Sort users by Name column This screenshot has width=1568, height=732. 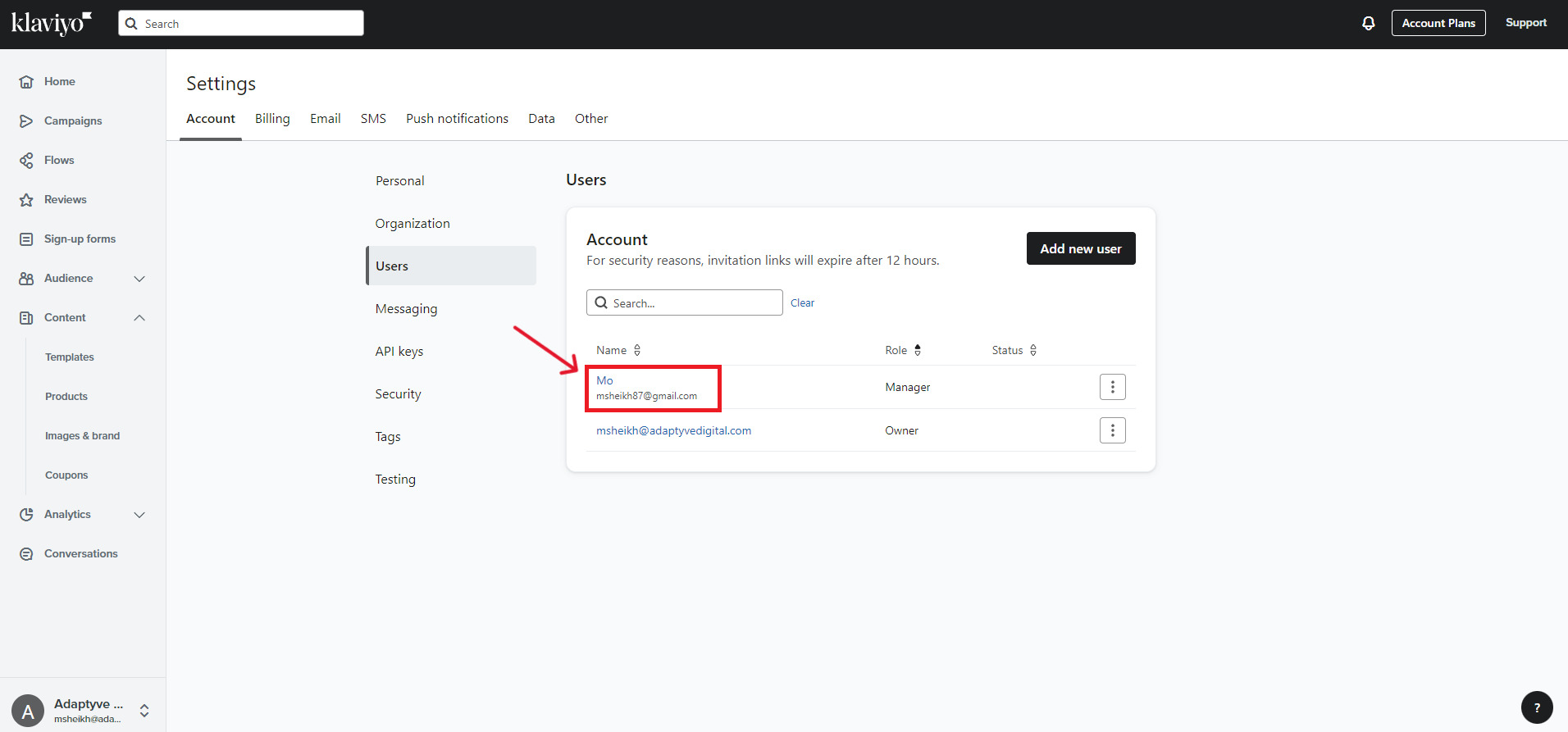(x=636, y=350)
